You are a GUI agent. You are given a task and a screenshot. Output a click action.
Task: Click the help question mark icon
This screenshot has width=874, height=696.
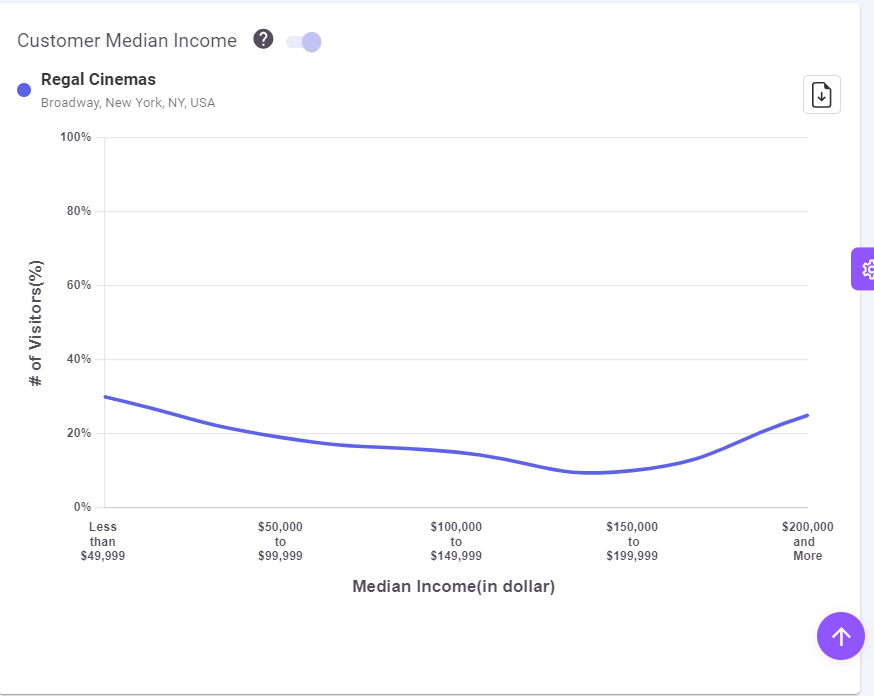click(x=263, y=40)
